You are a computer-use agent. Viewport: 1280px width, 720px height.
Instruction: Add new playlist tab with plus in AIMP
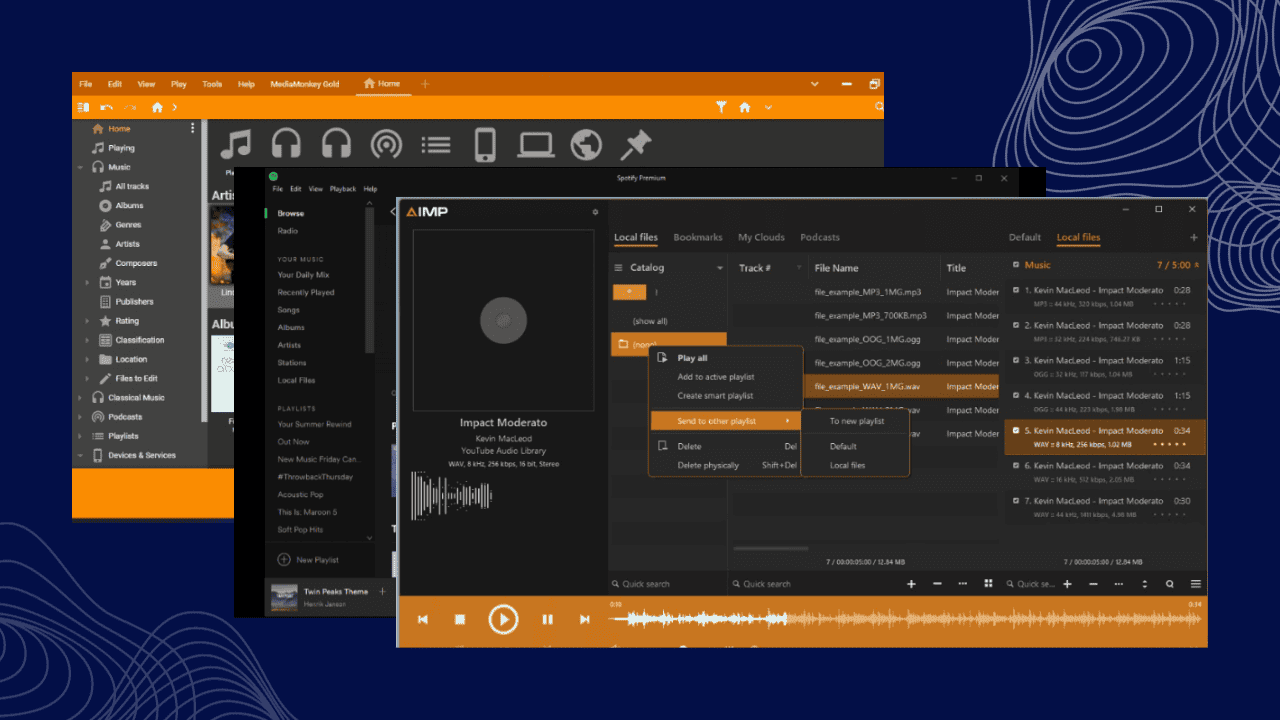tap(1193, 238)
